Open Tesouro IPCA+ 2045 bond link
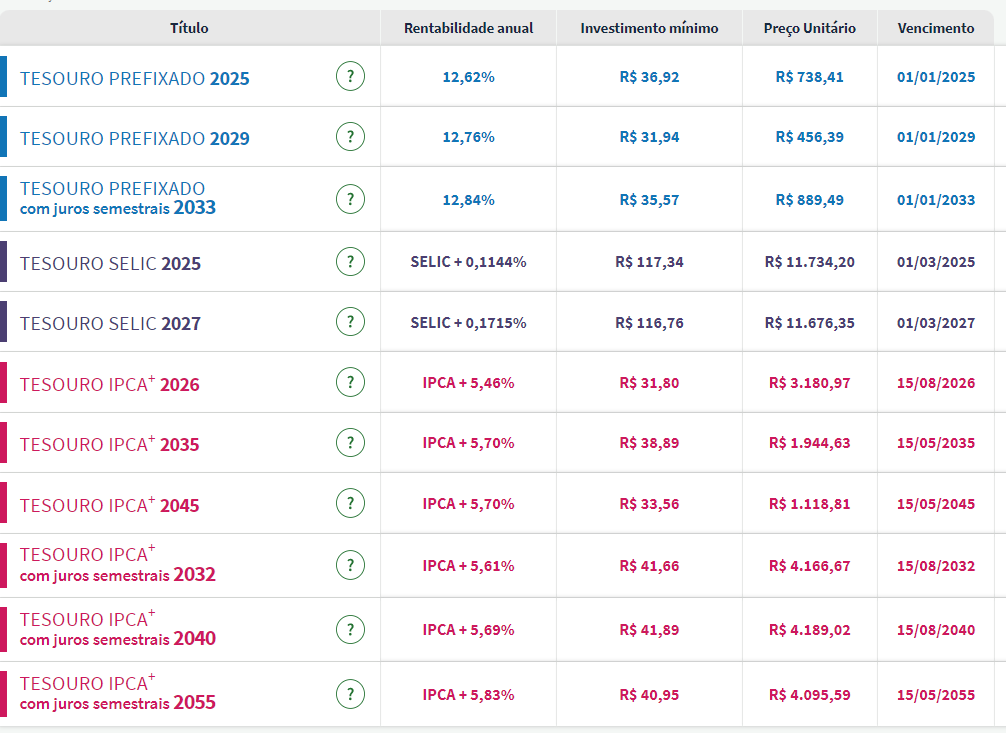The image size is (1006, 733). click(x=109, y=505)
